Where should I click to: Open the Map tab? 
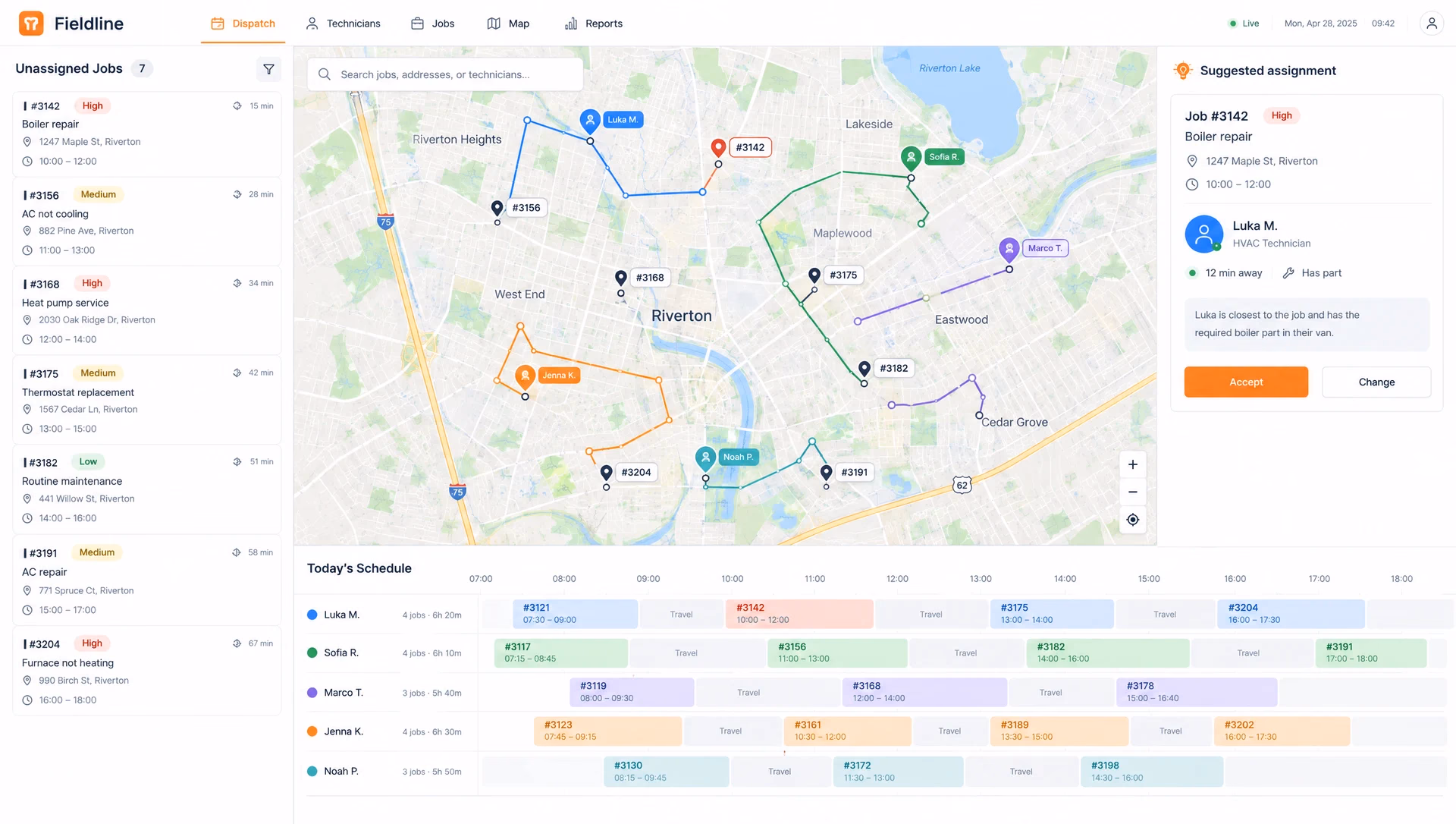click(x=508, y=24)
